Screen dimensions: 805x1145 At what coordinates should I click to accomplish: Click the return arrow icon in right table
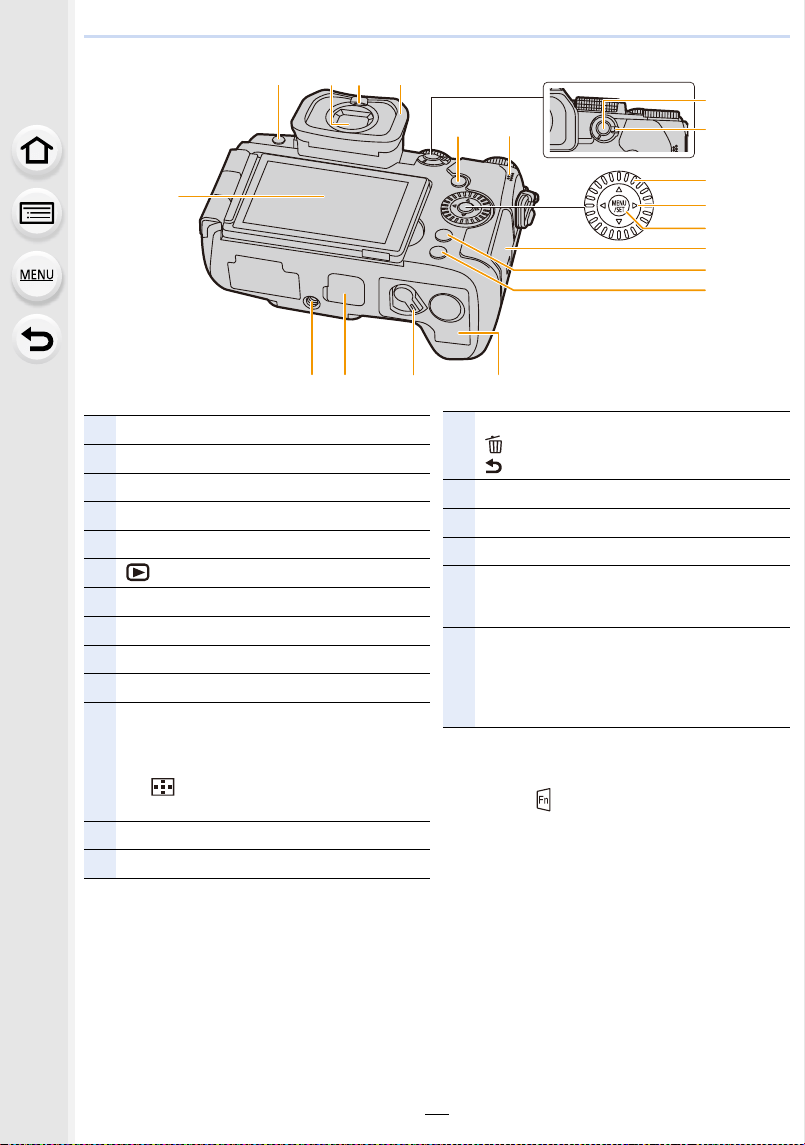pos(495,466)
